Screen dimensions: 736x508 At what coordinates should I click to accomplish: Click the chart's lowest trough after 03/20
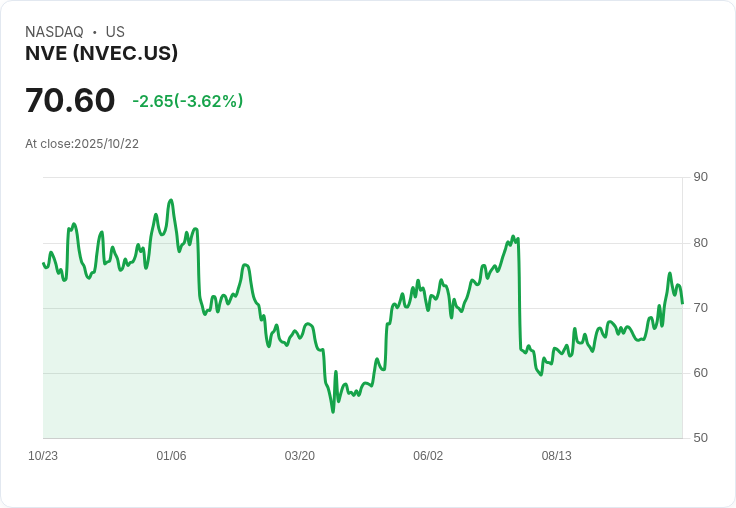(333, 411)
